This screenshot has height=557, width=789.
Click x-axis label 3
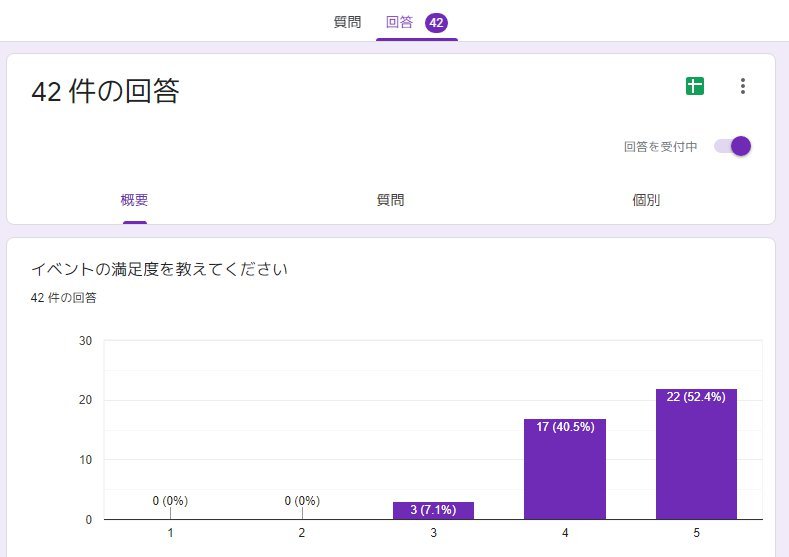(x=433, y=533)
